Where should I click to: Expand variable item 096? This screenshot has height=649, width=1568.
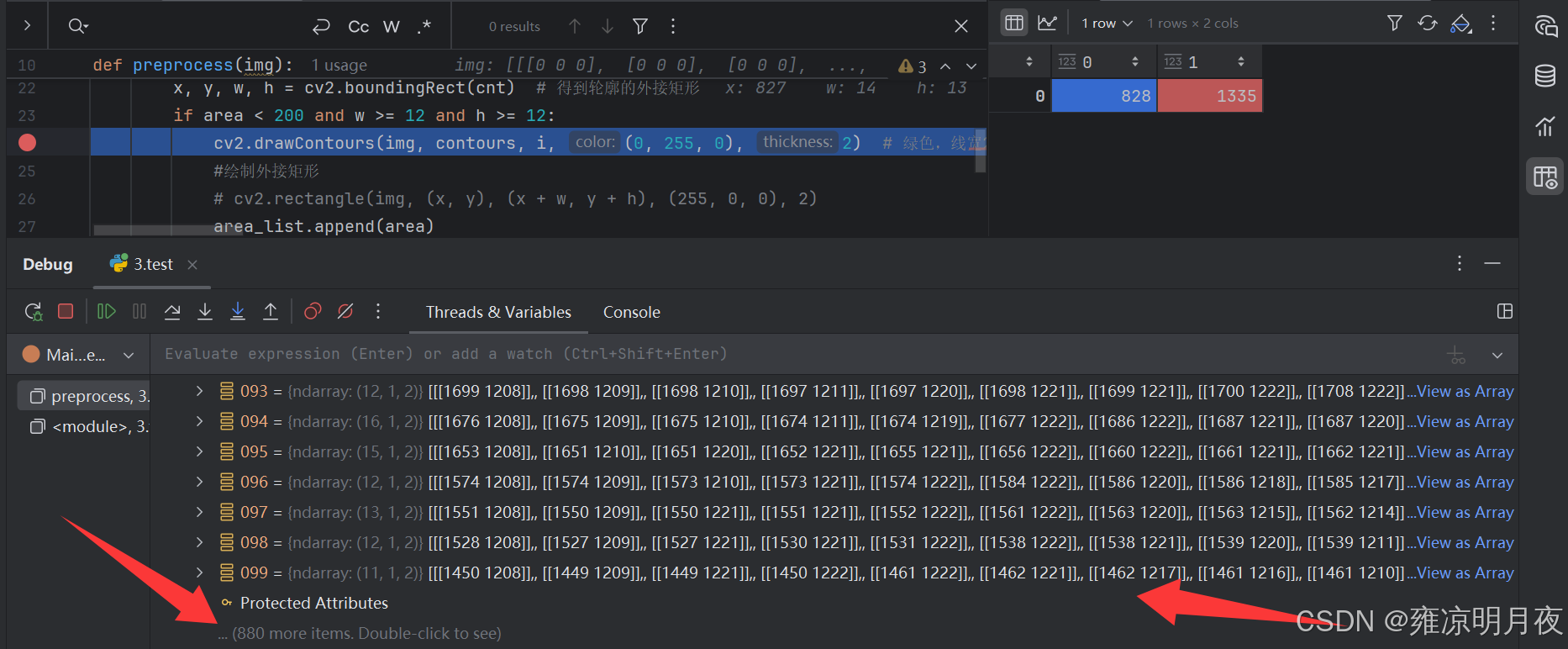(199, 482)
